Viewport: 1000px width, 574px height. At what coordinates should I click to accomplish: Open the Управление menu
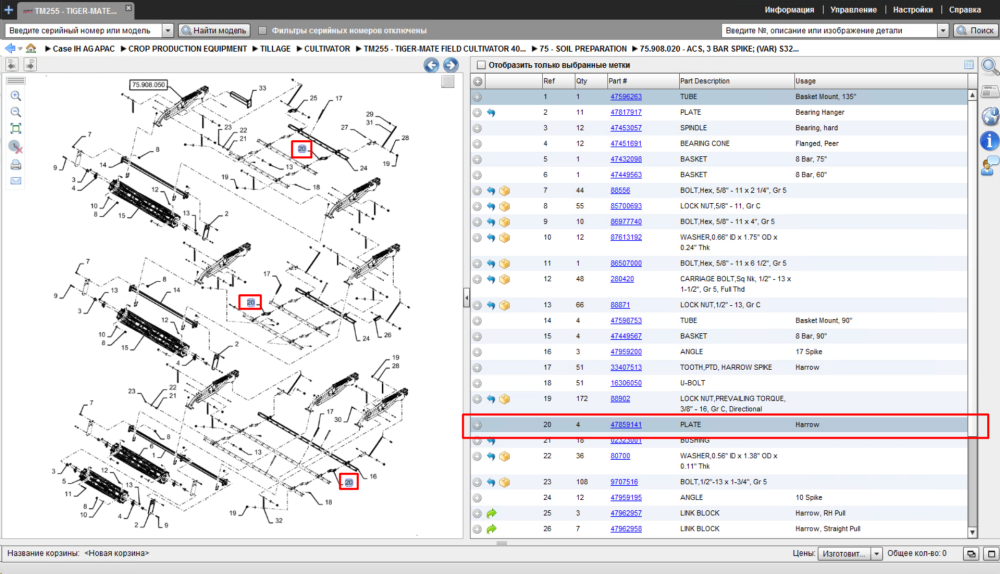[x=853, y=10]
